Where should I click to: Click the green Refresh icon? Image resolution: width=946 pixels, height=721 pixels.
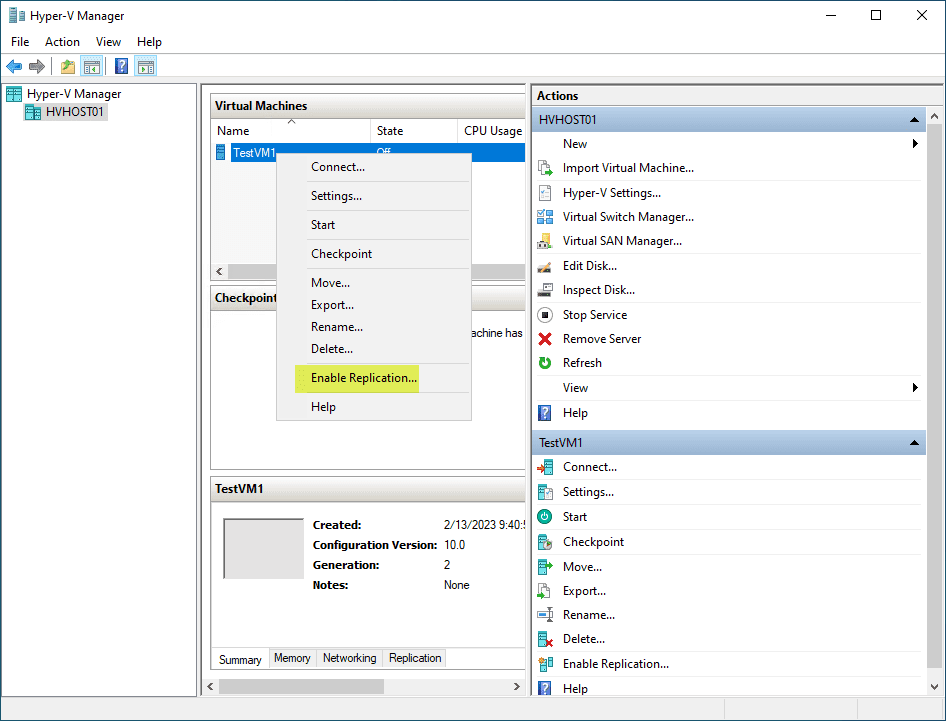click(x=545, y=363)
